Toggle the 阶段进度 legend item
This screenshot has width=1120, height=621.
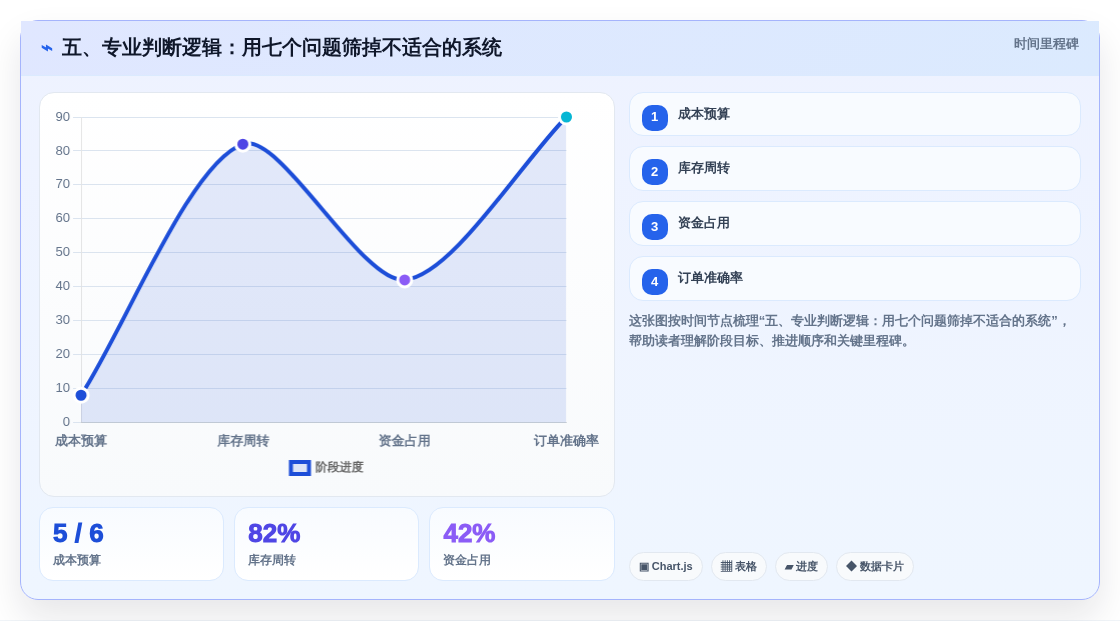click(x=326, y=467)
